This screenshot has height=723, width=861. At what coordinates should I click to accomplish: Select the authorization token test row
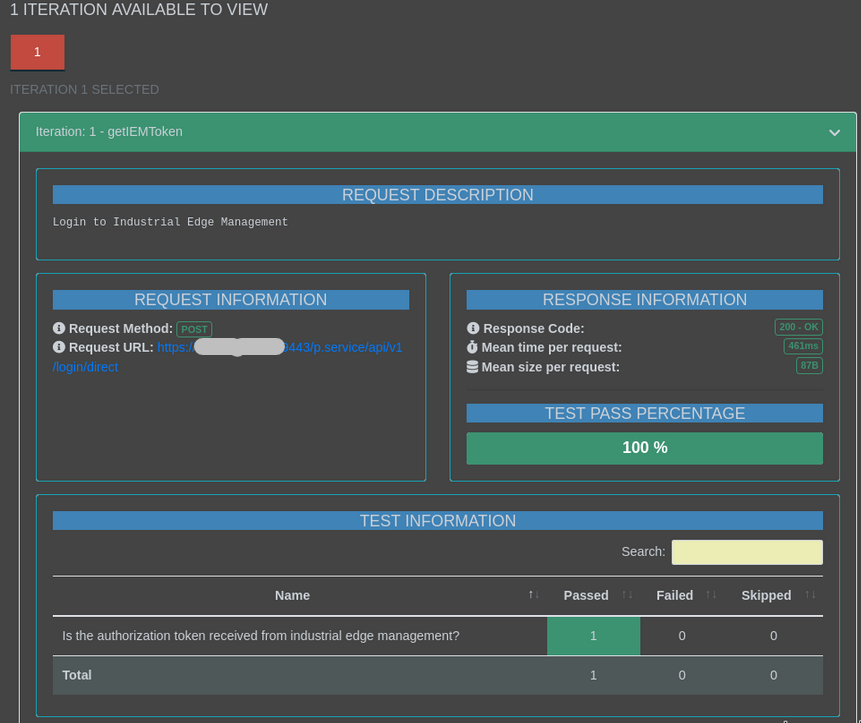pos(261,636)
